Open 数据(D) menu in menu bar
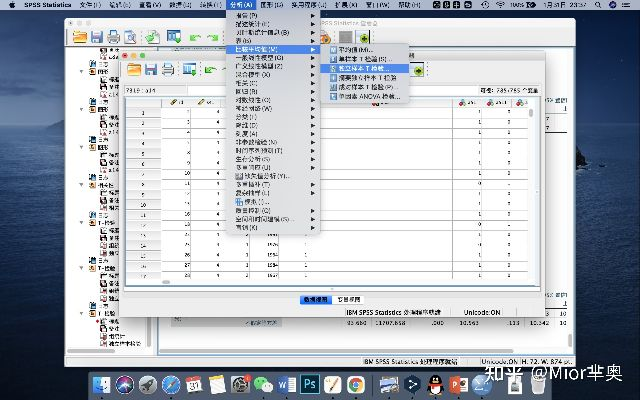The image size is (640, 400). 180,5
